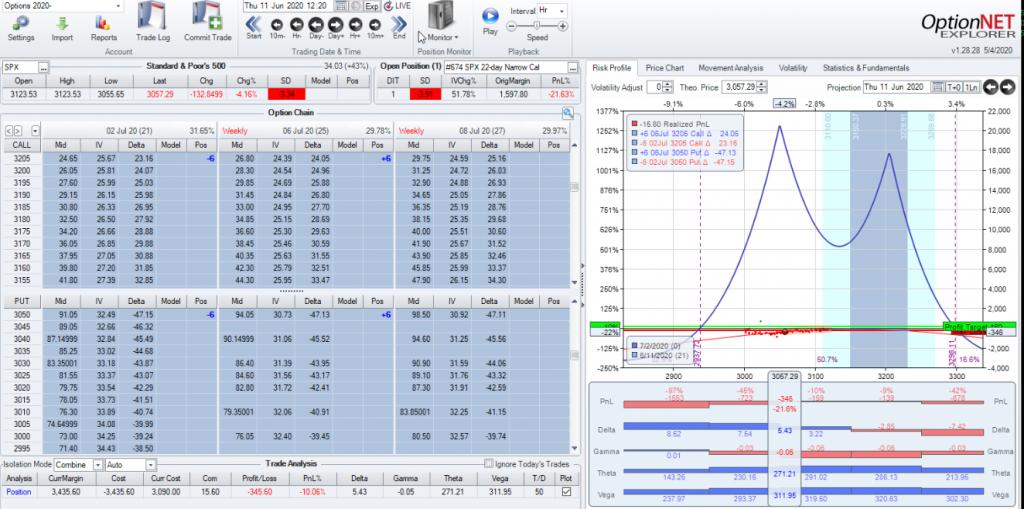Toggle 6/11/2020 (21) line legend box
Screen dimensions: 1024x509
(636, 355)
